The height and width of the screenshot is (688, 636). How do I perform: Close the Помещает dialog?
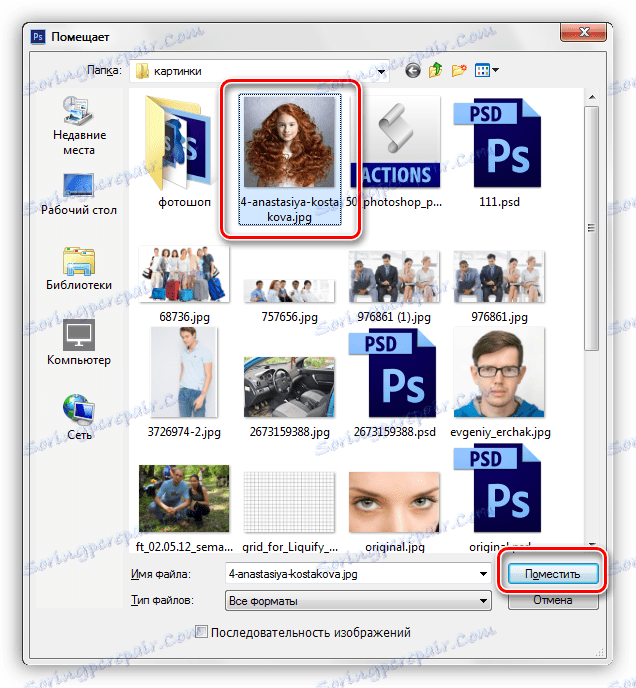pos(584,32)
